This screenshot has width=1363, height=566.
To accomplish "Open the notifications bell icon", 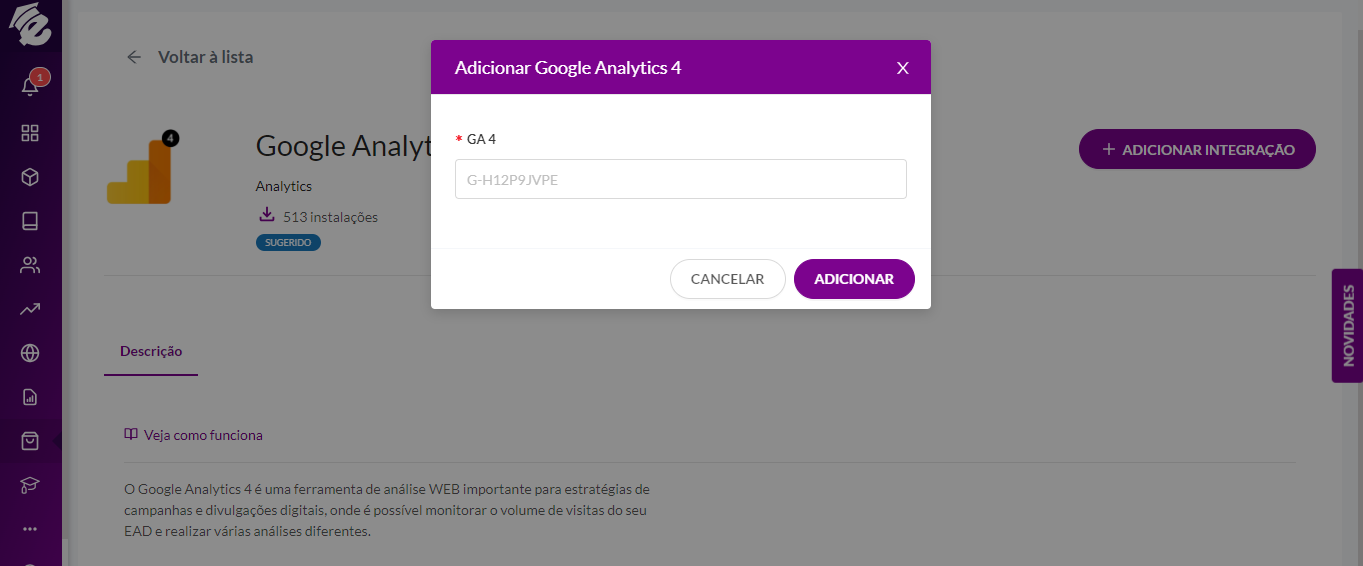I will [x=30, y=87].
